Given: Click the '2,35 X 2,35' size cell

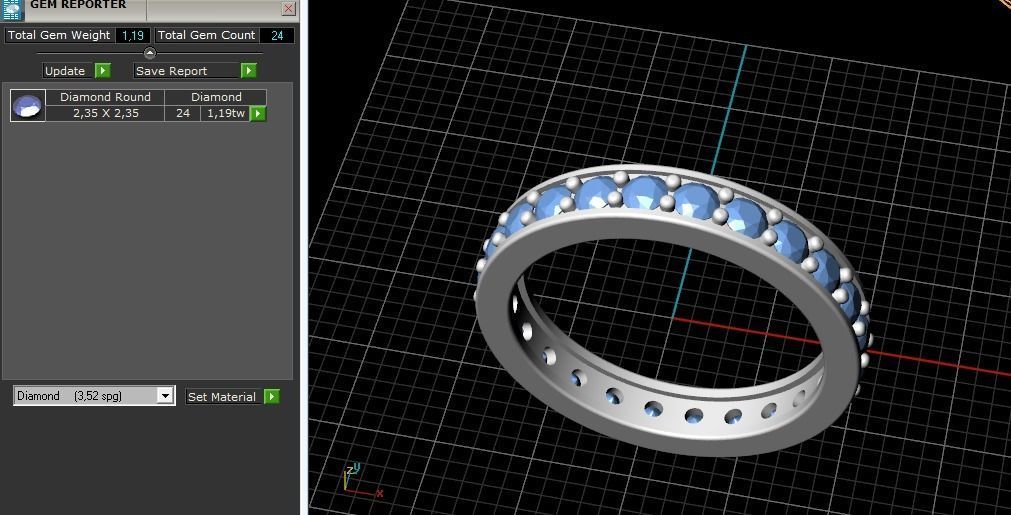Looking at the screenshot, I should 105,113.
